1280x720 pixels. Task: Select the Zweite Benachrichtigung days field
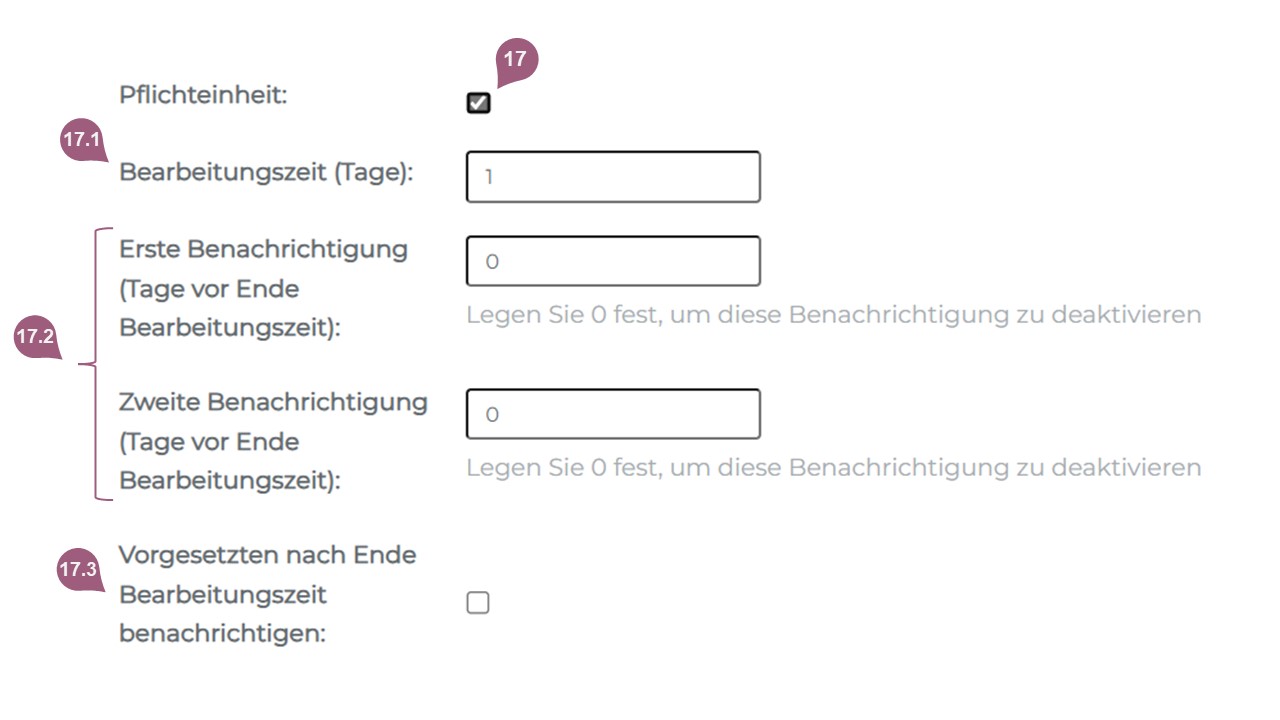click(x=613, y=414)
